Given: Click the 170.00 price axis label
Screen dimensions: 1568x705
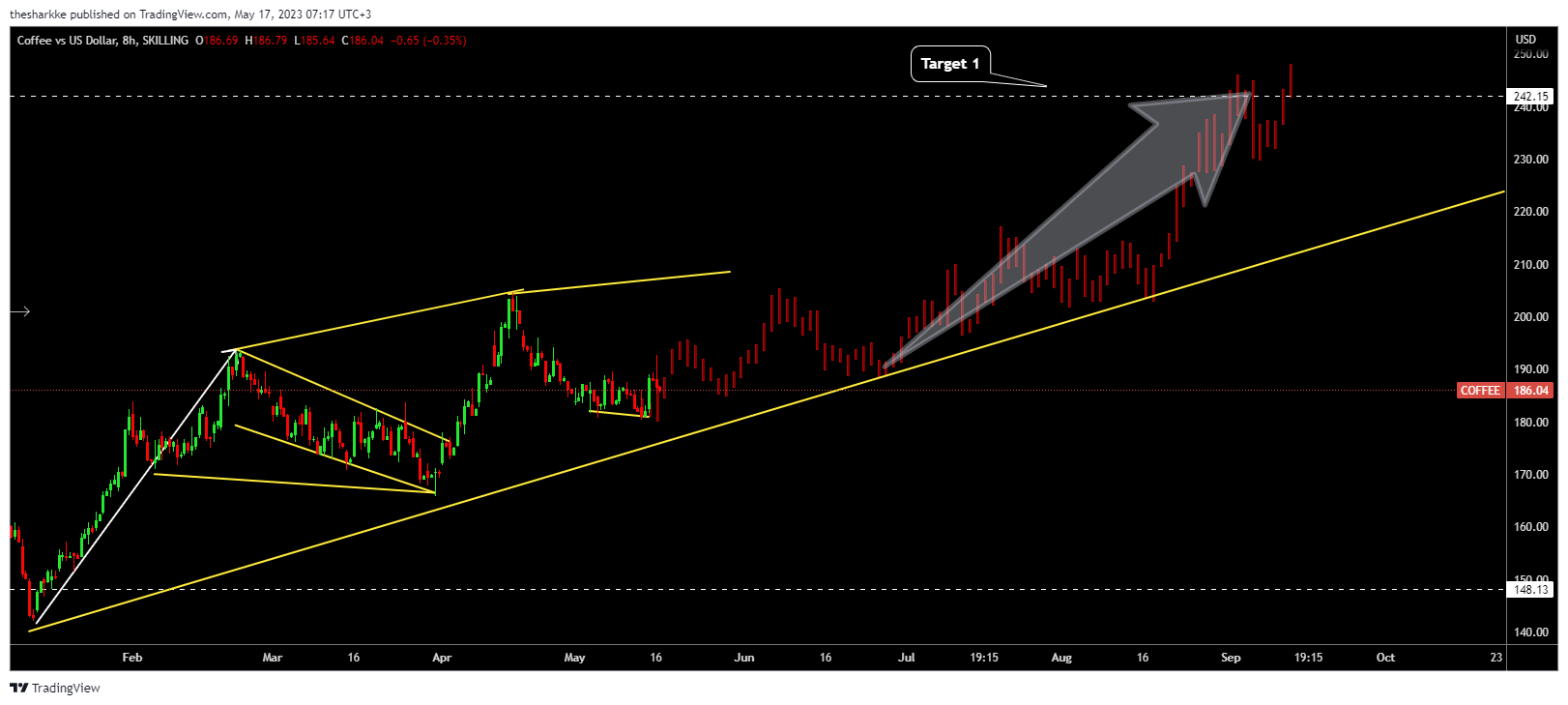Looking at the screenshot, I should point(1530,475).
